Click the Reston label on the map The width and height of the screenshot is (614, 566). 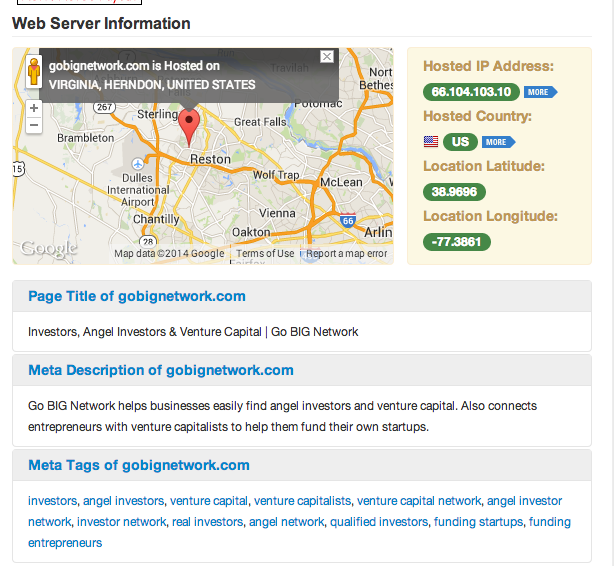point(210,159)
